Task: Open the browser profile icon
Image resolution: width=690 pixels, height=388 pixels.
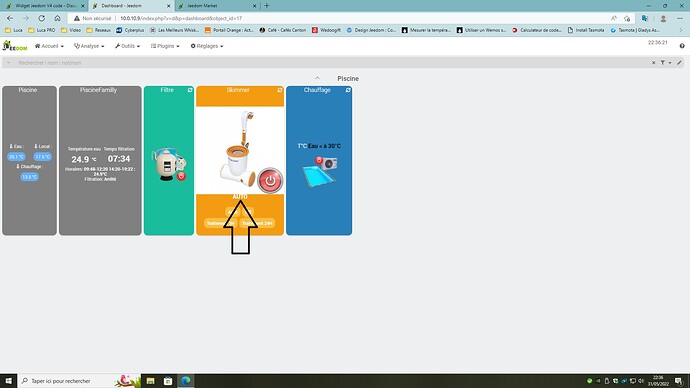Action: pyautogui.click(x=663, y=18)
